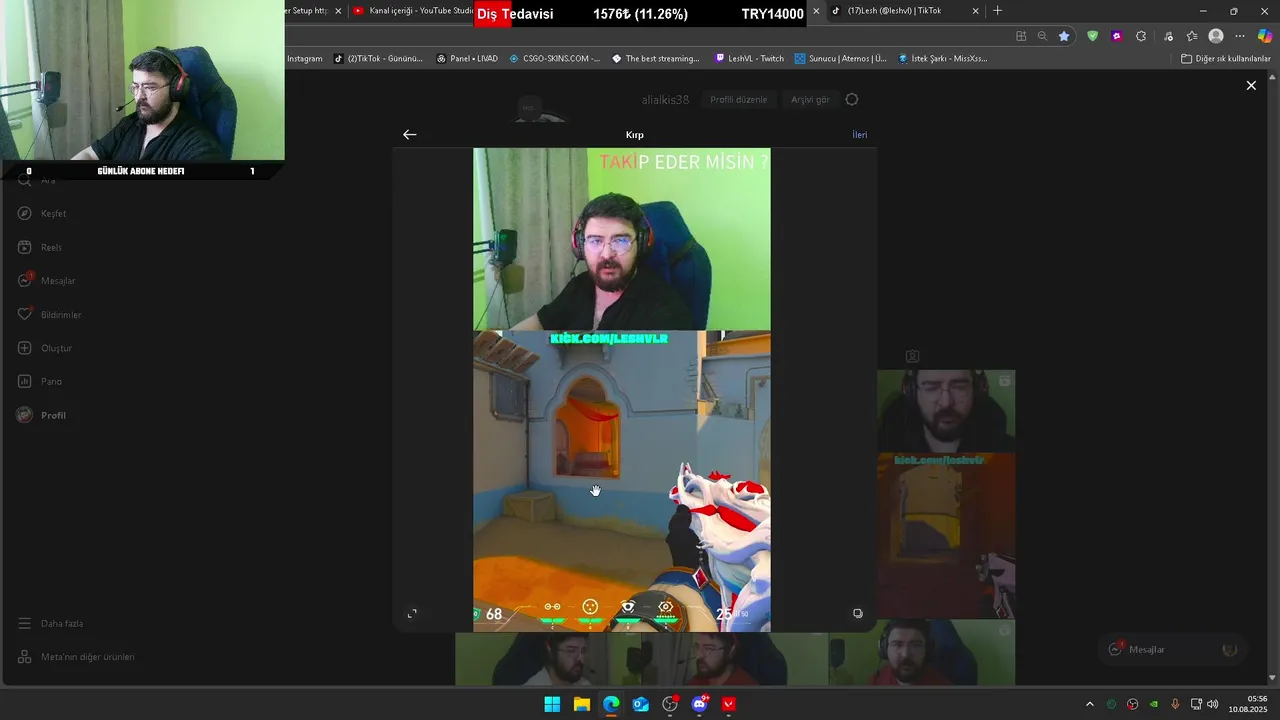Open Instagram bookmark
The image size is (1280, 720).
[x=305, y=59]
